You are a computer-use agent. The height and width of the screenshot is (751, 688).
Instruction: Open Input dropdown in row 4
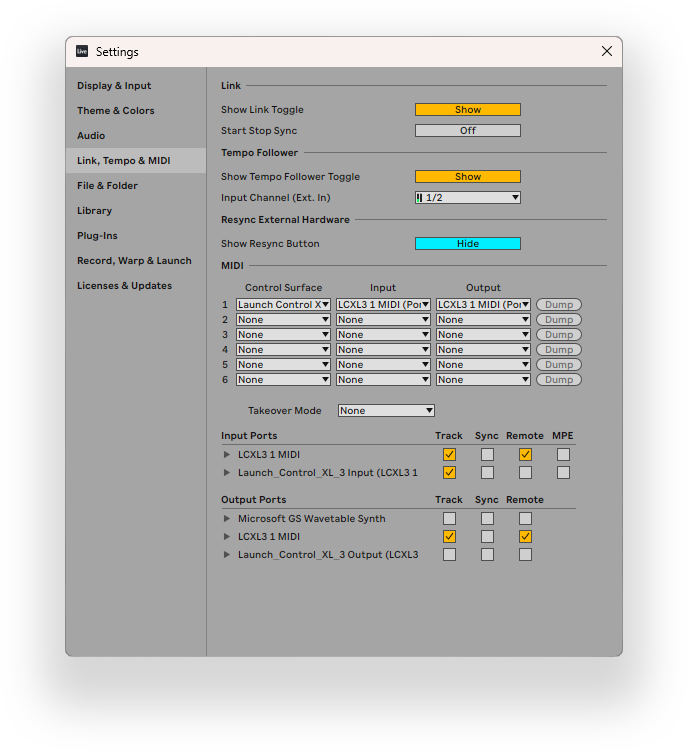(x=383, y=350)
